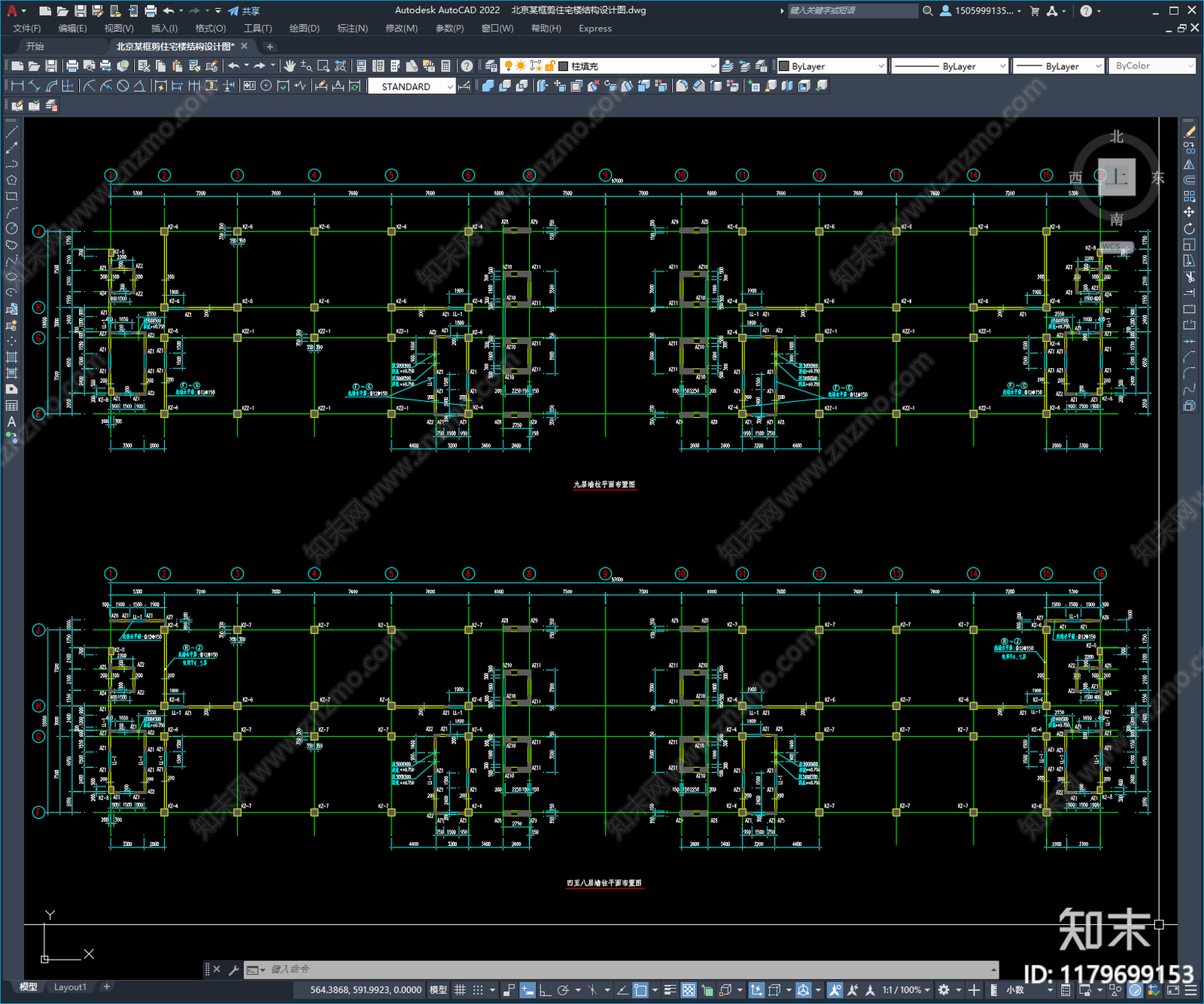Open the ByColor plot style dropdown
The width and height of the screenshot is (1204, 1004).
coord(1154,66)
